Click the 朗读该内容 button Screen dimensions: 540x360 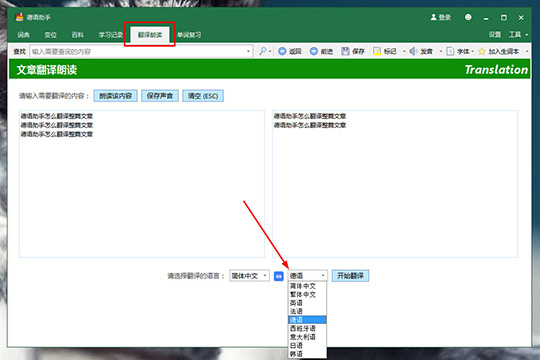click(x=115, y=96)
